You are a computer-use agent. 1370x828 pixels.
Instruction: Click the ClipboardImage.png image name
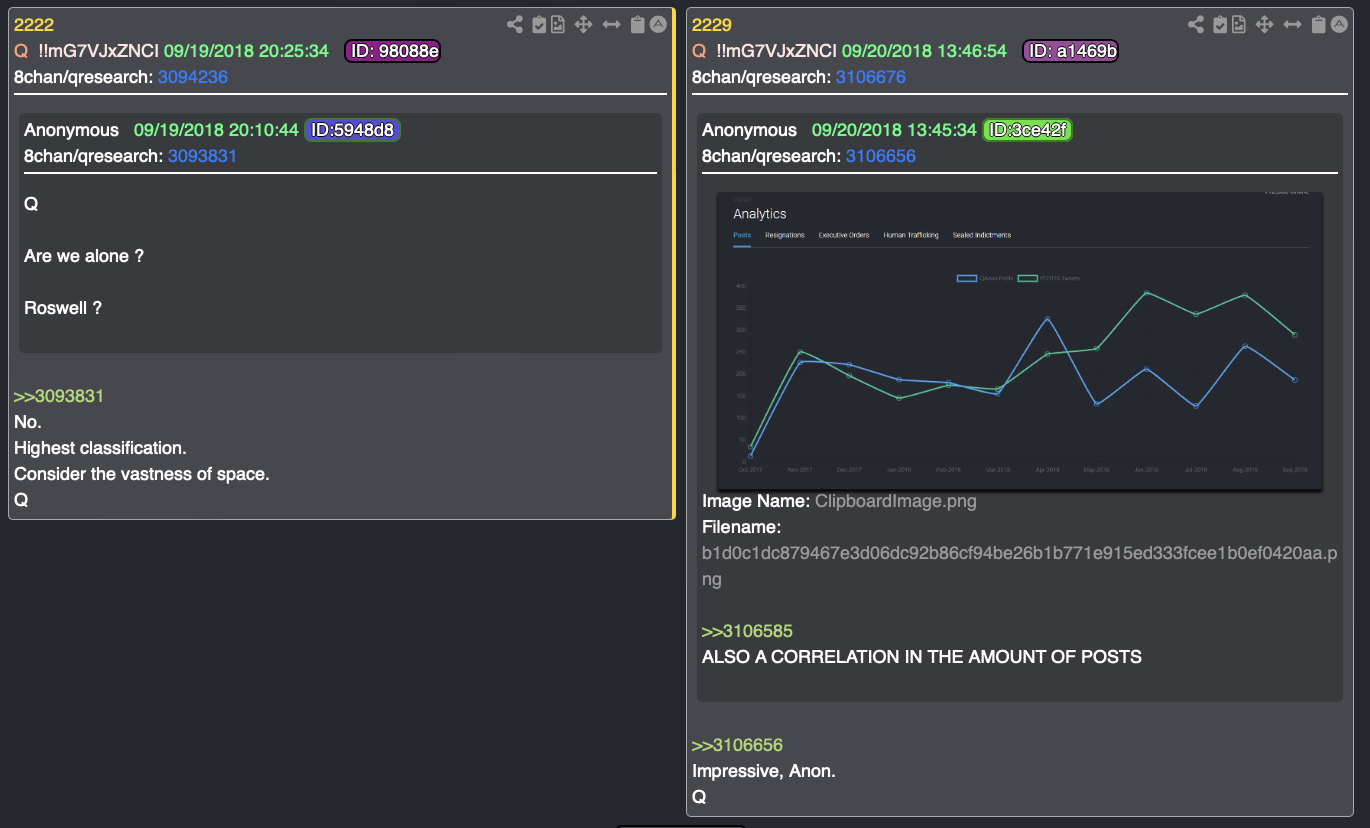[896, 501]
